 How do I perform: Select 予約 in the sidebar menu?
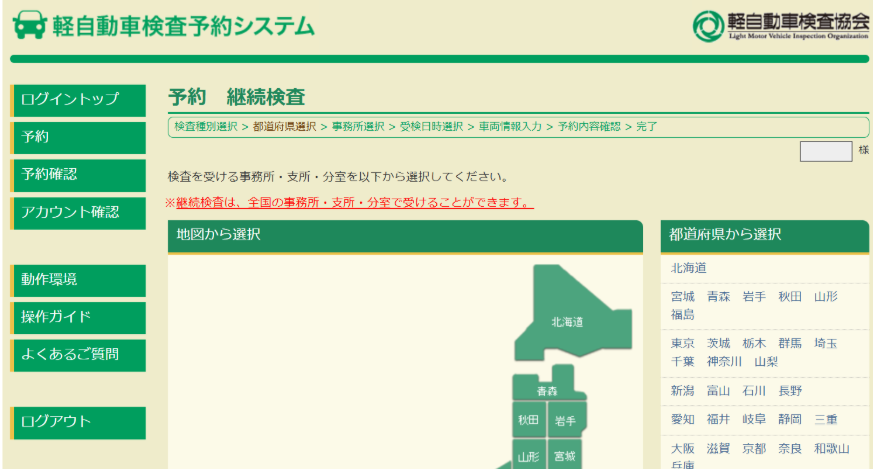click(79, 138)
